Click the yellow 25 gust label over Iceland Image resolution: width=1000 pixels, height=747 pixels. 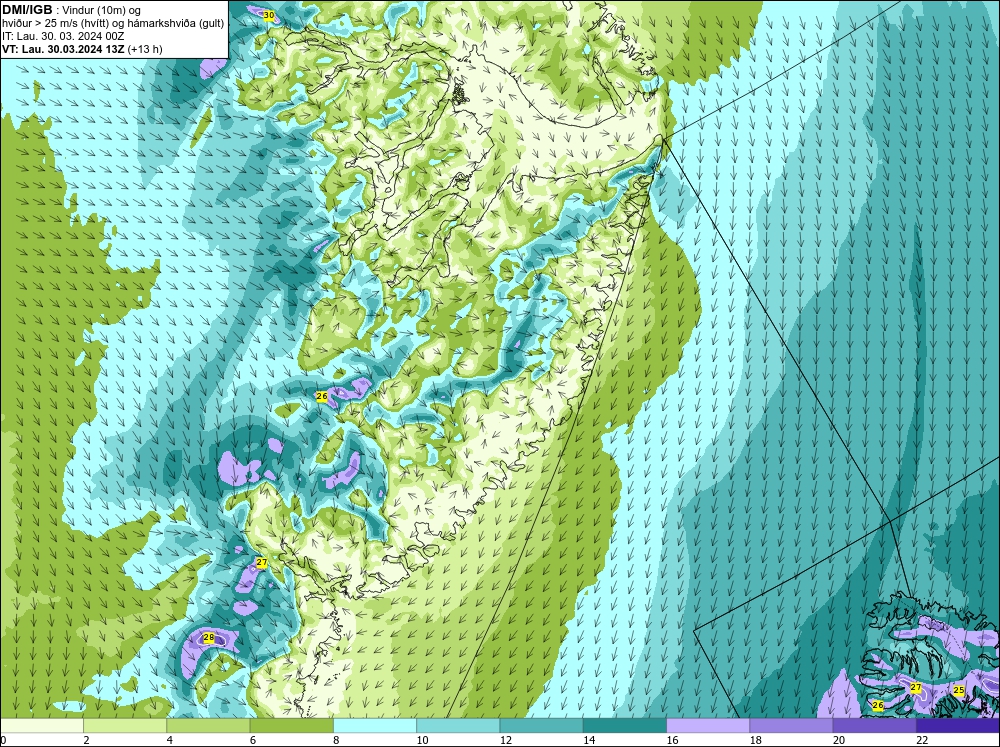959,690
